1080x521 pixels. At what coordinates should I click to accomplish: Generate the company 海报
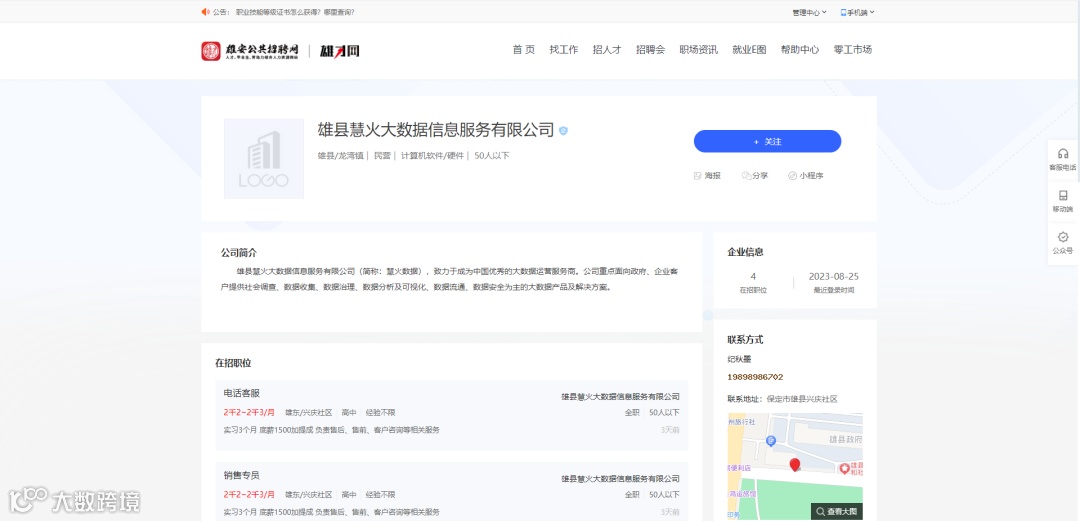pos(707,176)
